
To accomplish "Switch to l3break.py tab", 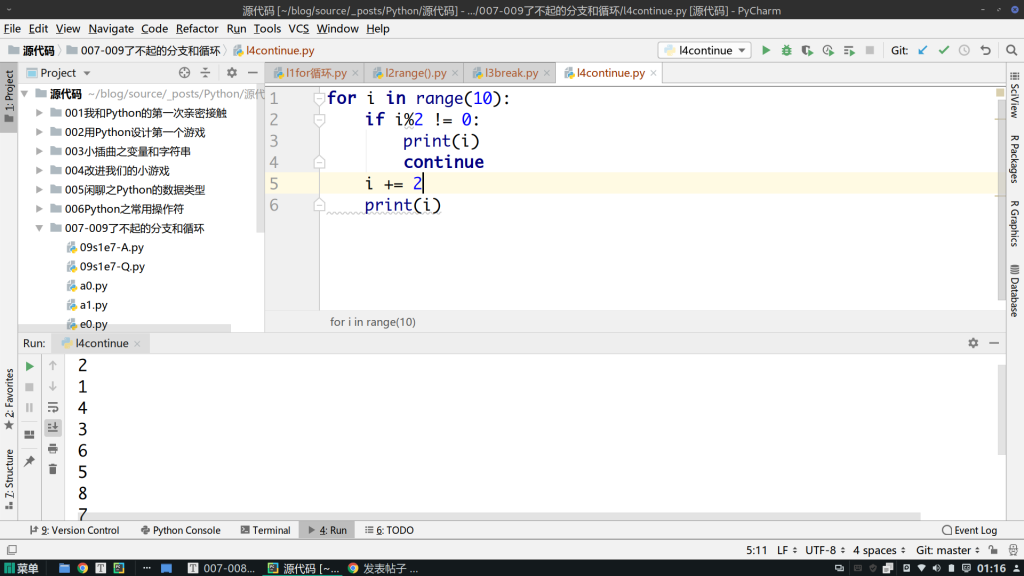I will point(511,72).
